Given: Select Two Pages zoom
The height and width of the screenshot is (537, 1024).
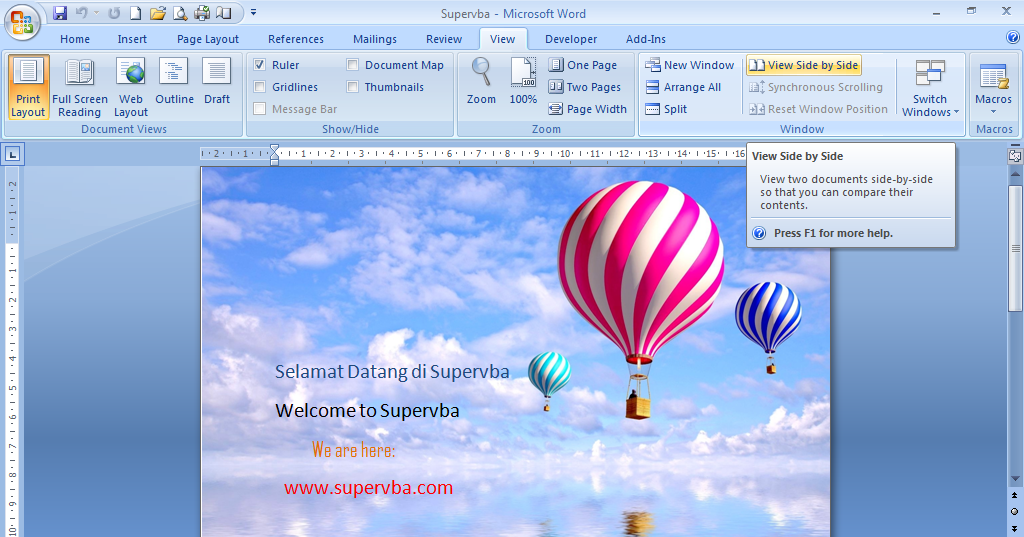Looking at the screenshot, I should click(584, 87).
